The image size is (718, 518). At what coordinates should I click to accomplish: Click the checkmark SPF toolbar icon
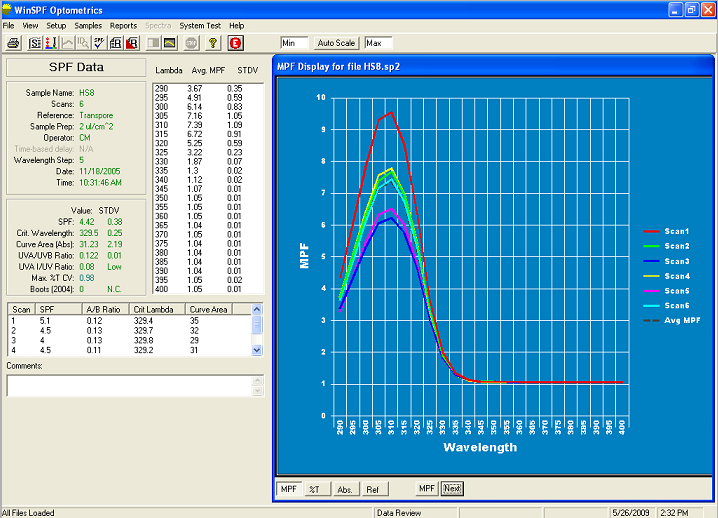[x=98, y=43]
